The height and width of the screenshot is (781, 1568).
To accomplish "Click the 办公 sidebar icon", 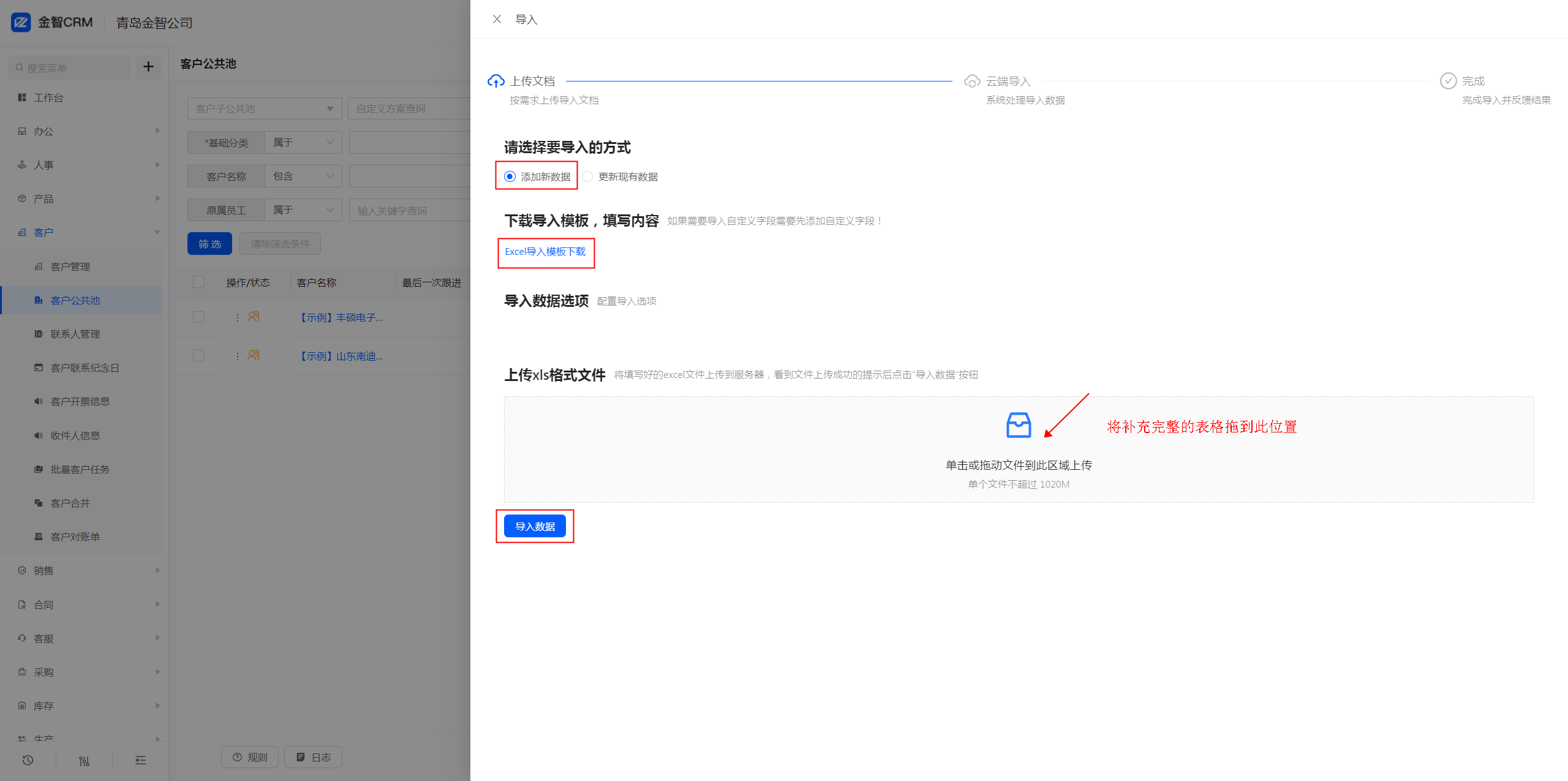I will tap(22, 131).
